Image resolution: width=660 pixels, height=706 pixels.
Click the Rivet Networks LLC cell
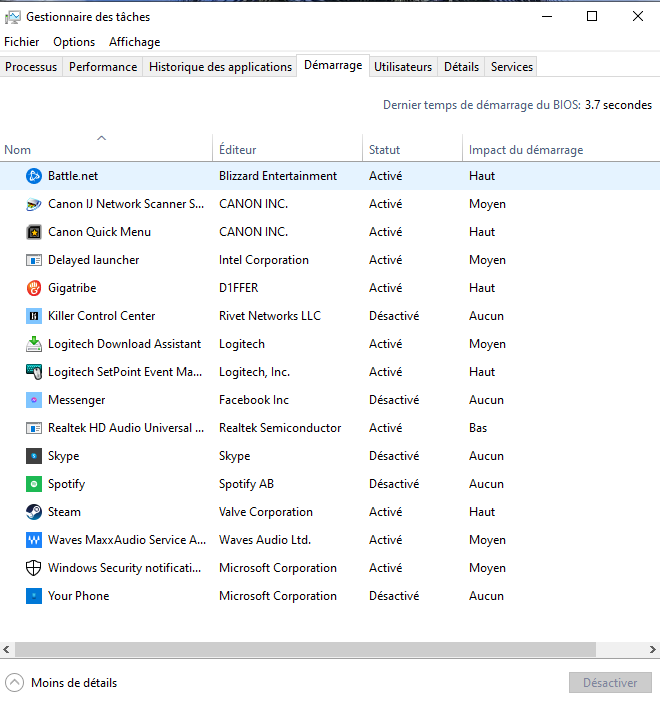(270, 316)
